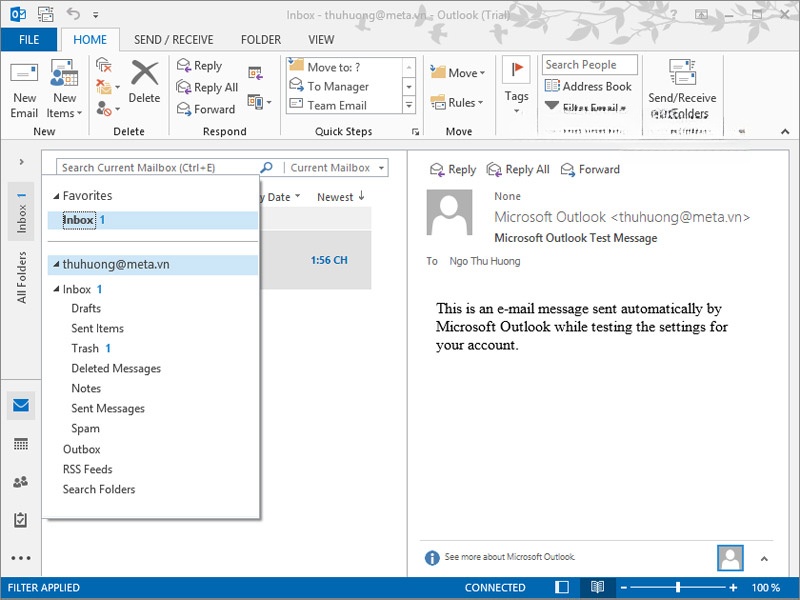Click the New Email icon
Image resolution: width=800 pixels, height=600 pixels.
(24, 90)
